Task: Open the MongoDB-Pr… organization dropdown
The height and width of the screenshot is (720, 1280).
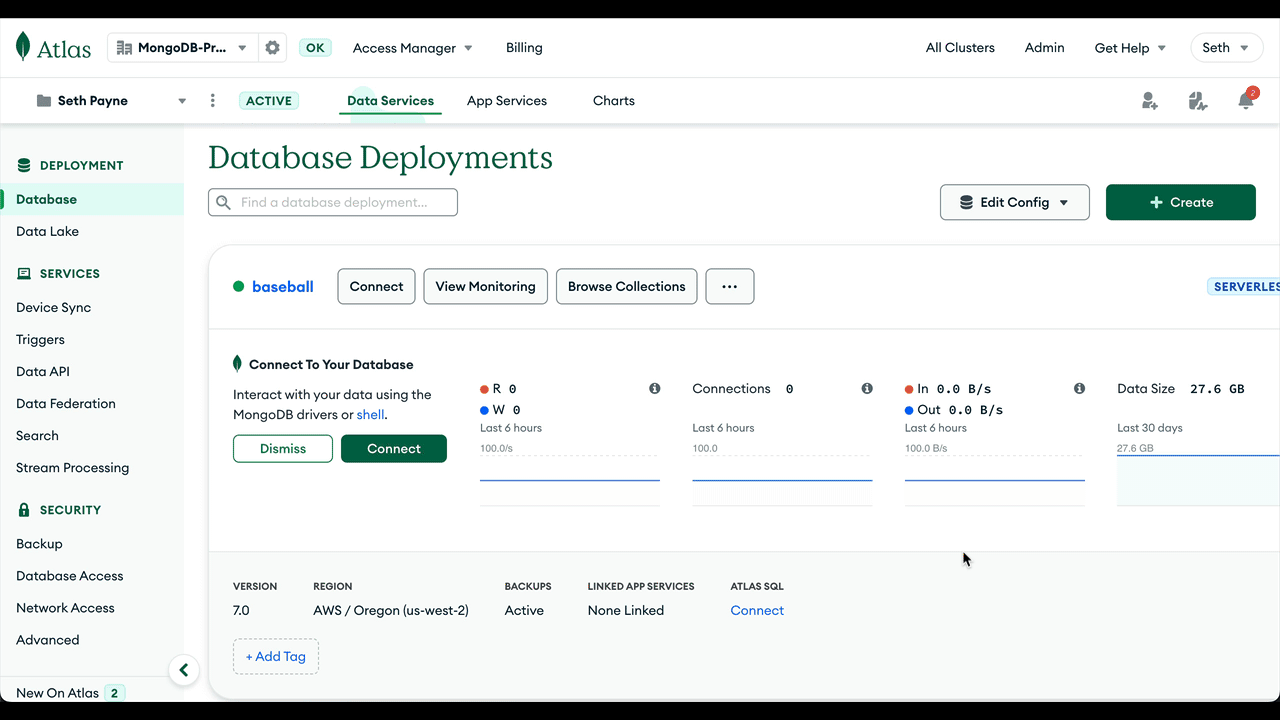Action: tap(182, 48)
